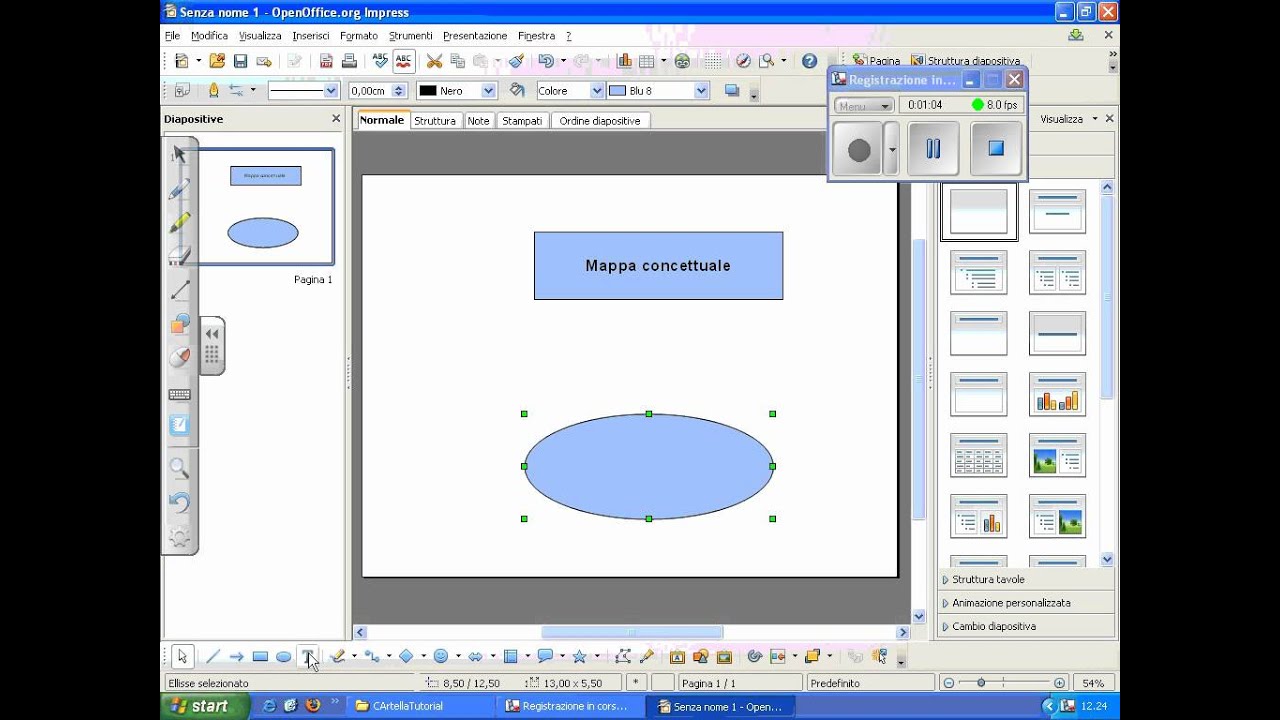
Task: Switch to Ordine diapositive tab
Action: (600, 120)
